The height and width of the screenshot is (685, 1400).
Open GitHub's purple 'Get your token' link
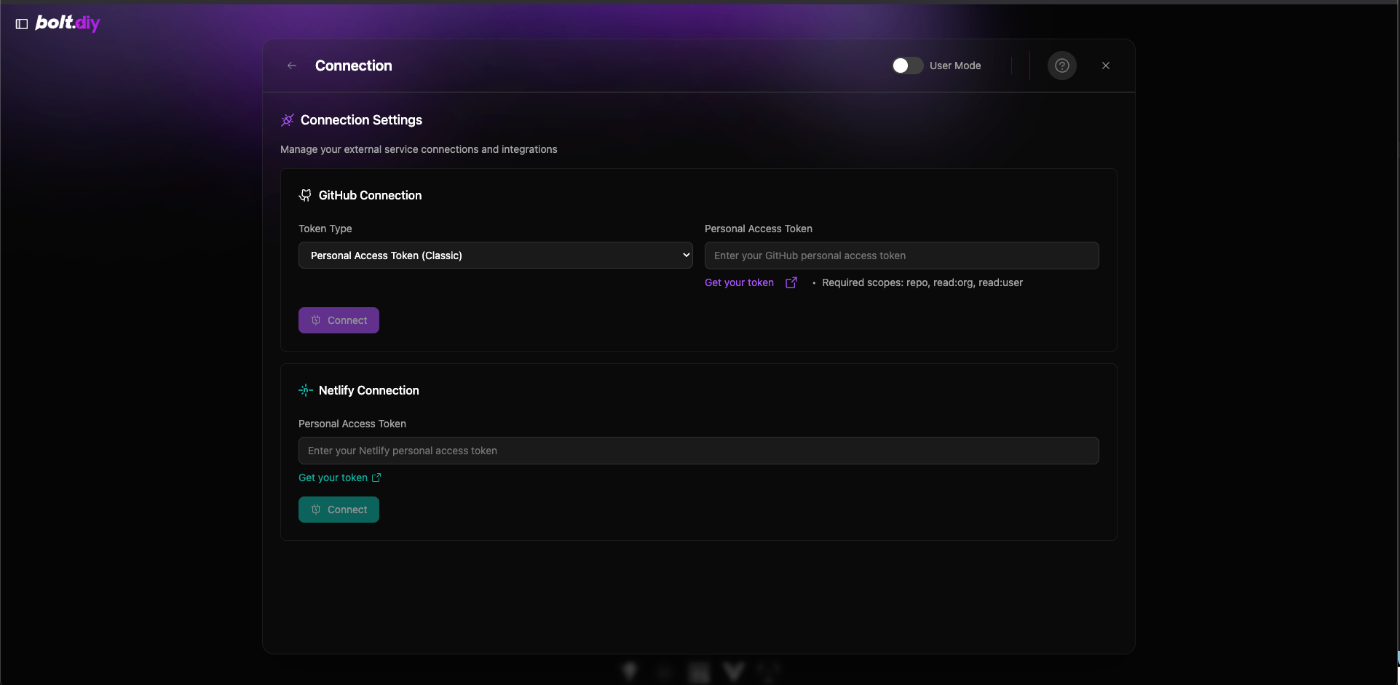739,283
